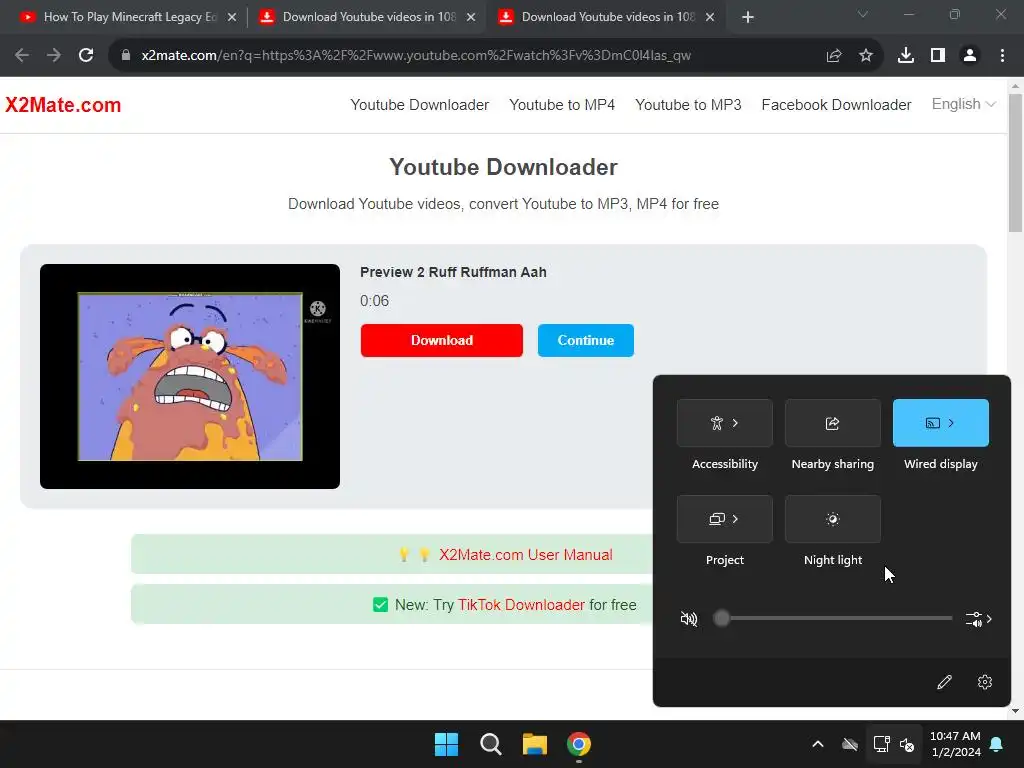Click the browser Forward arrow
This screenshot has width=1024, height=768.
click(x=54, y=56)
